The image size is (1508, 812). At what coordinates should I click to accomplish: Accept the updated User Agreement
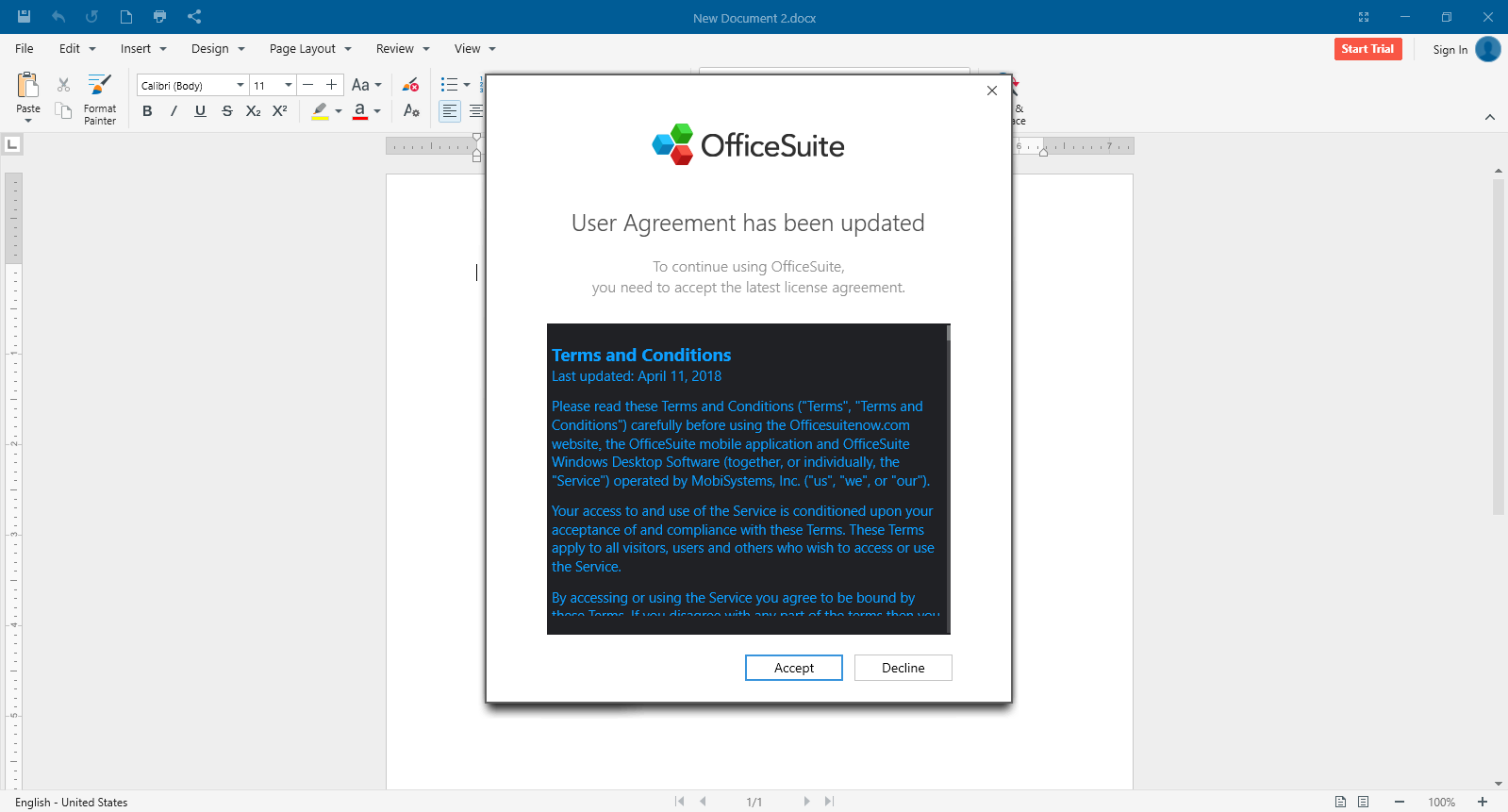(x=794, y=668)
